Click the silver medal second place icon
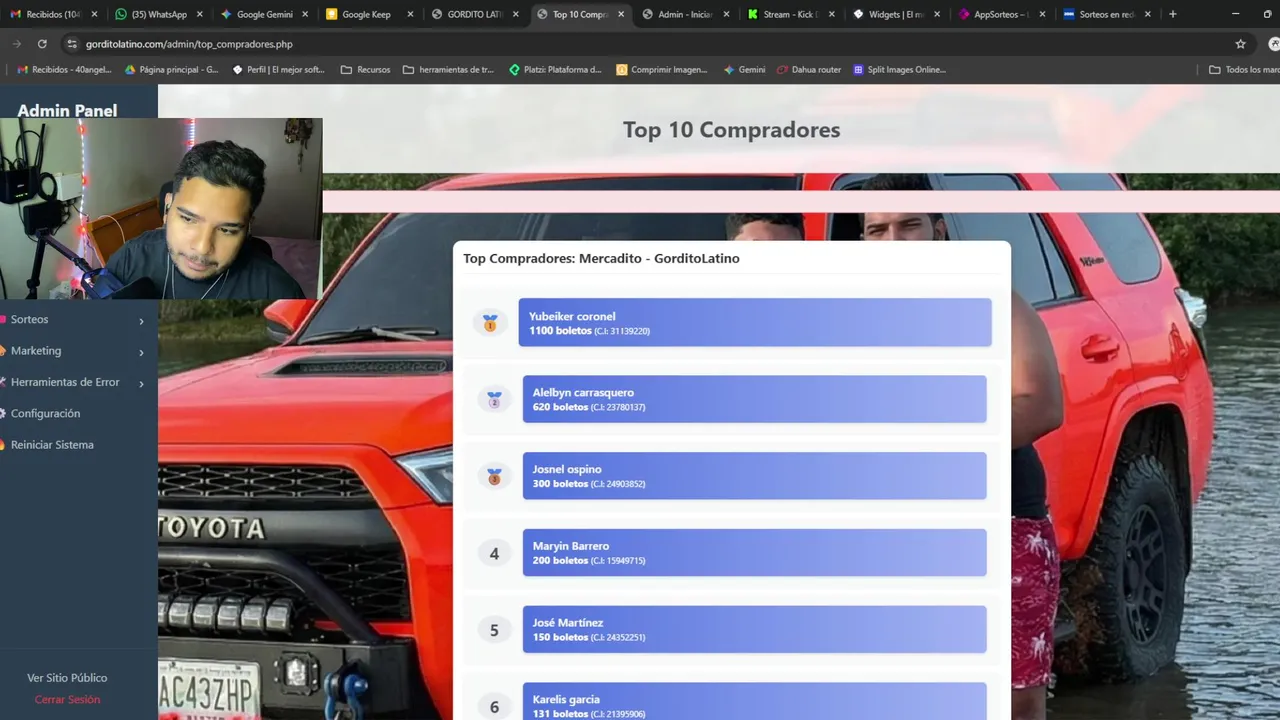This screenshot has height=720, width=1280. 494,400
